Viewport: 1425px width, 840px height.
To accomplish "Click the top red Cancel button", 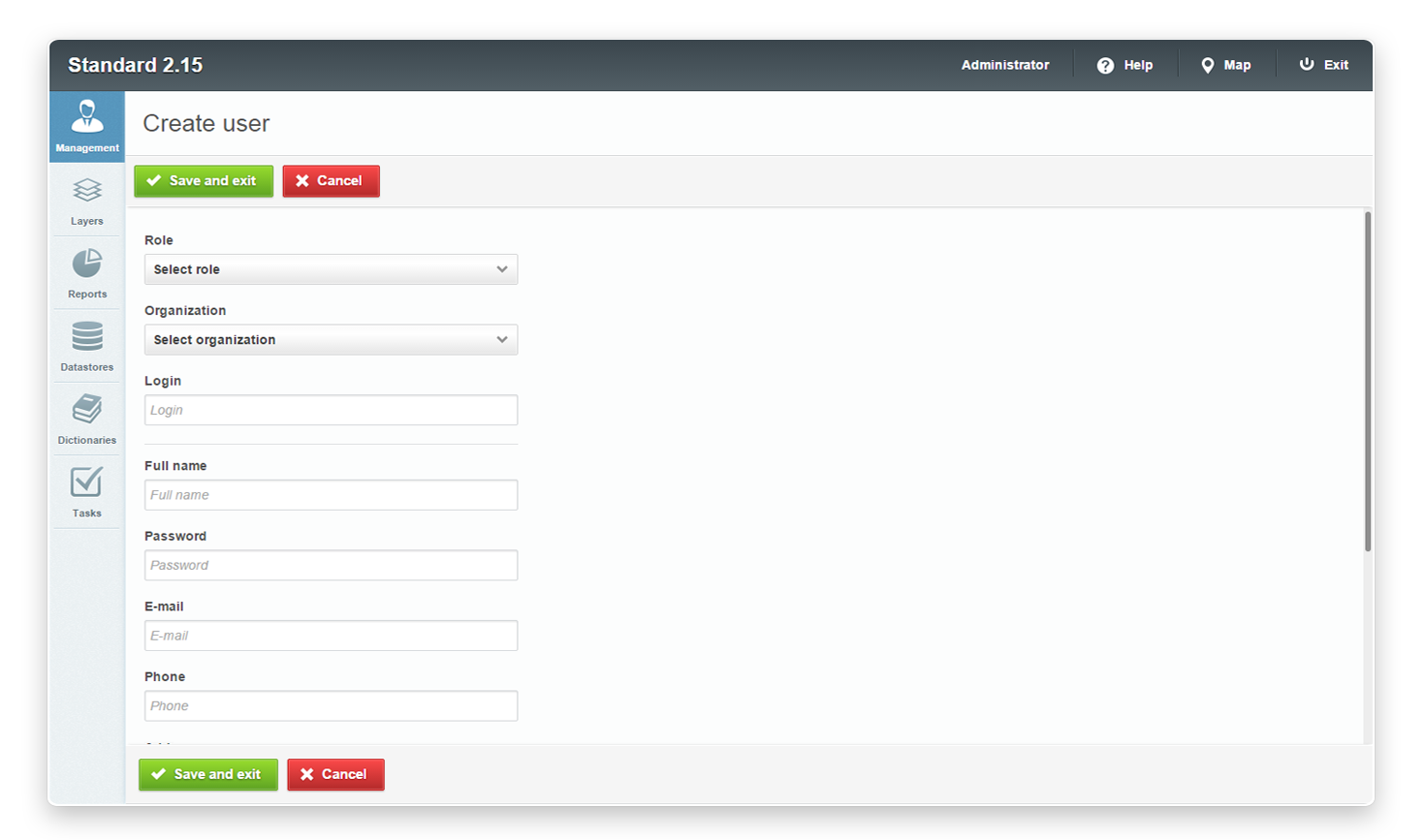I will pyautogui.click(x=331, y=181).
